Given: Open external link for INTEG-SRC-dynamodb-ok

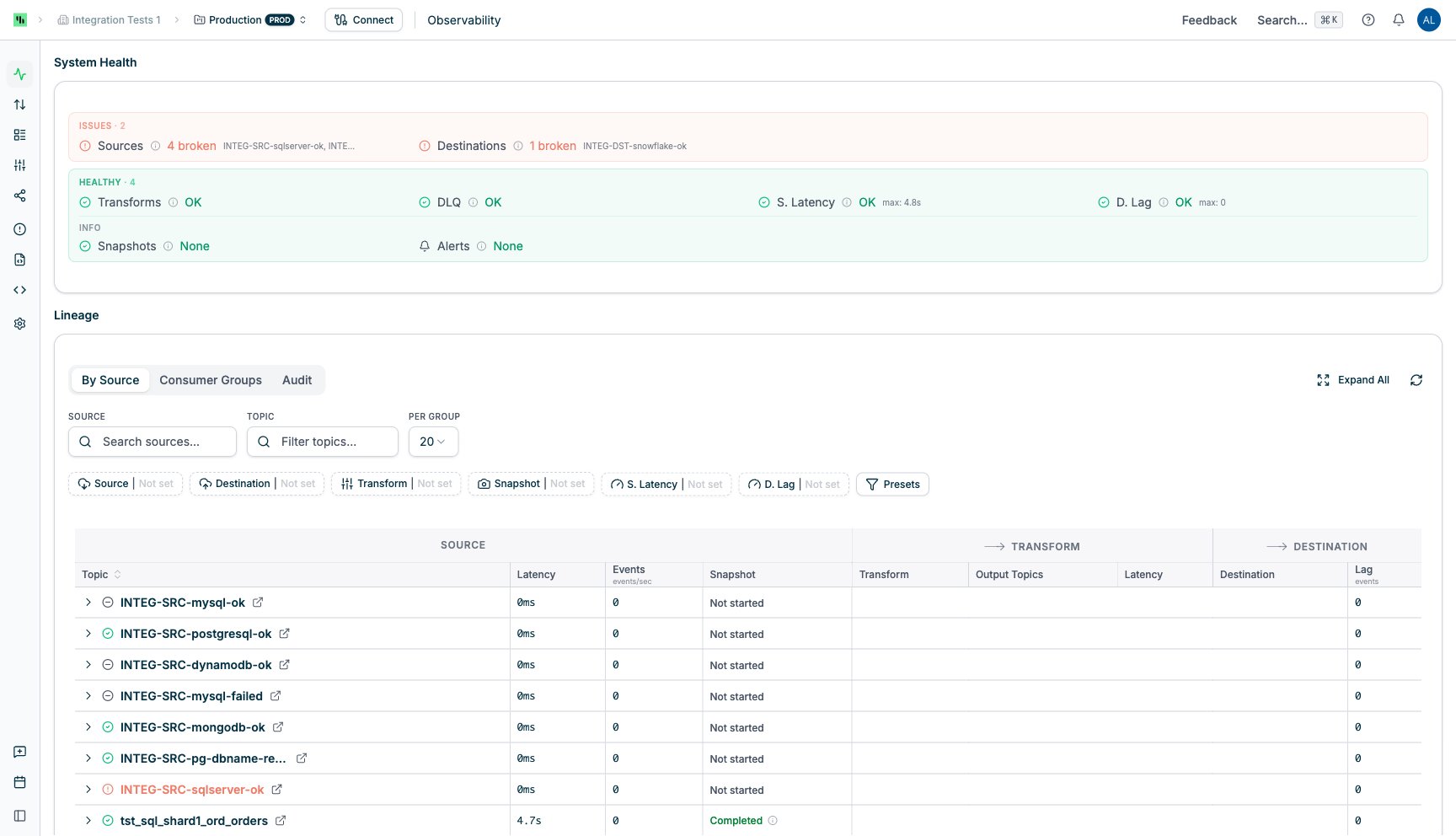Looking at the screenshot, I should (x=285, y=665).
